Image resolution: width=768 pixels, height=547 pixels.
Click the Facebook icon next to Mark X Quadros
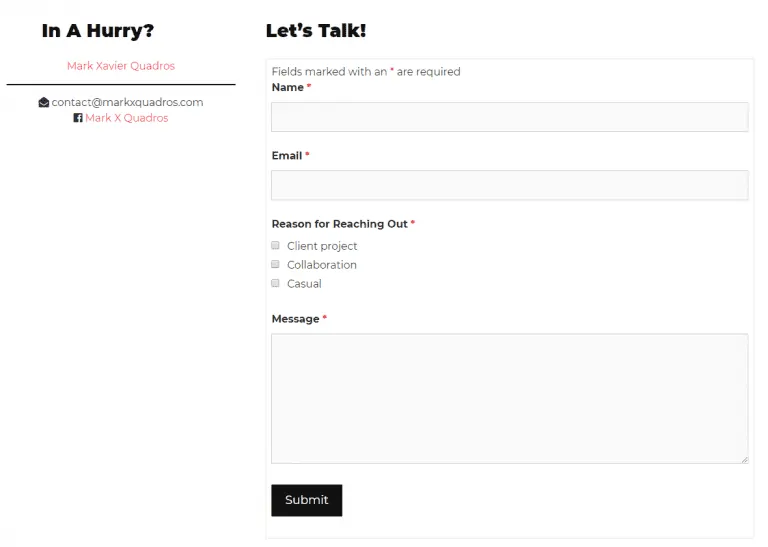point(78,118)
